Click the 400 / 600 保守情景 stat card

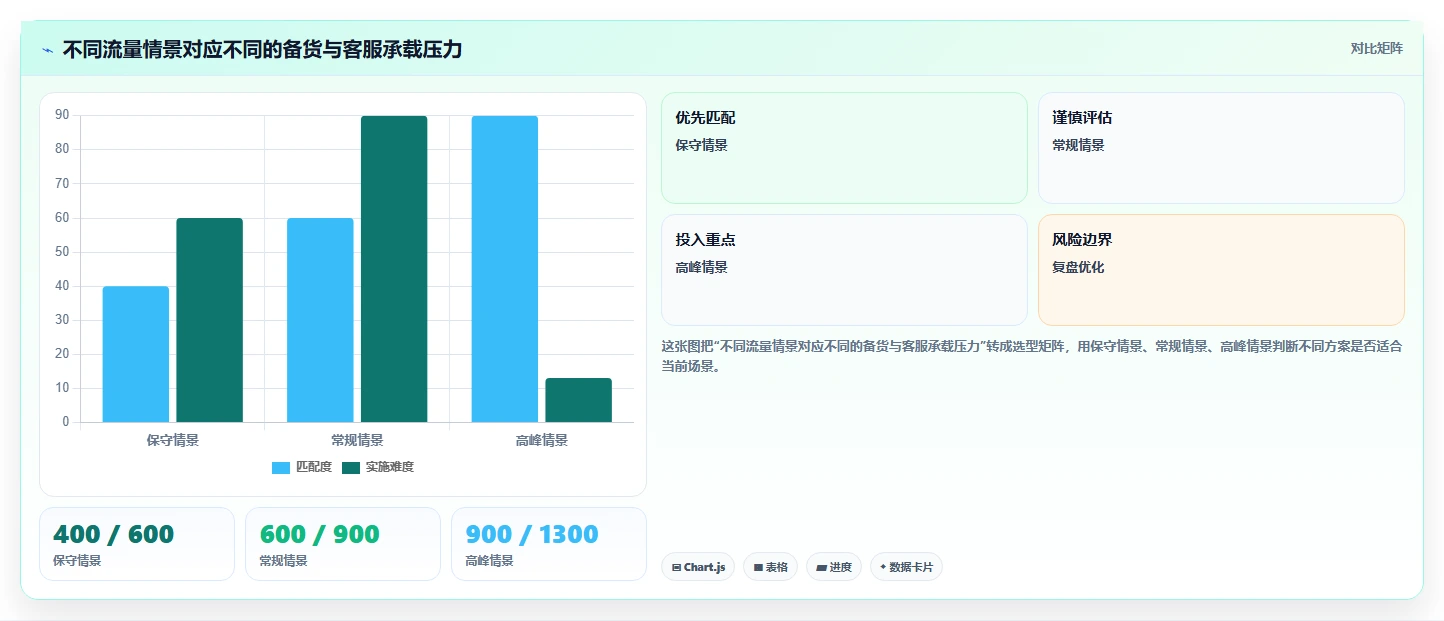click(x=137, y=544)
